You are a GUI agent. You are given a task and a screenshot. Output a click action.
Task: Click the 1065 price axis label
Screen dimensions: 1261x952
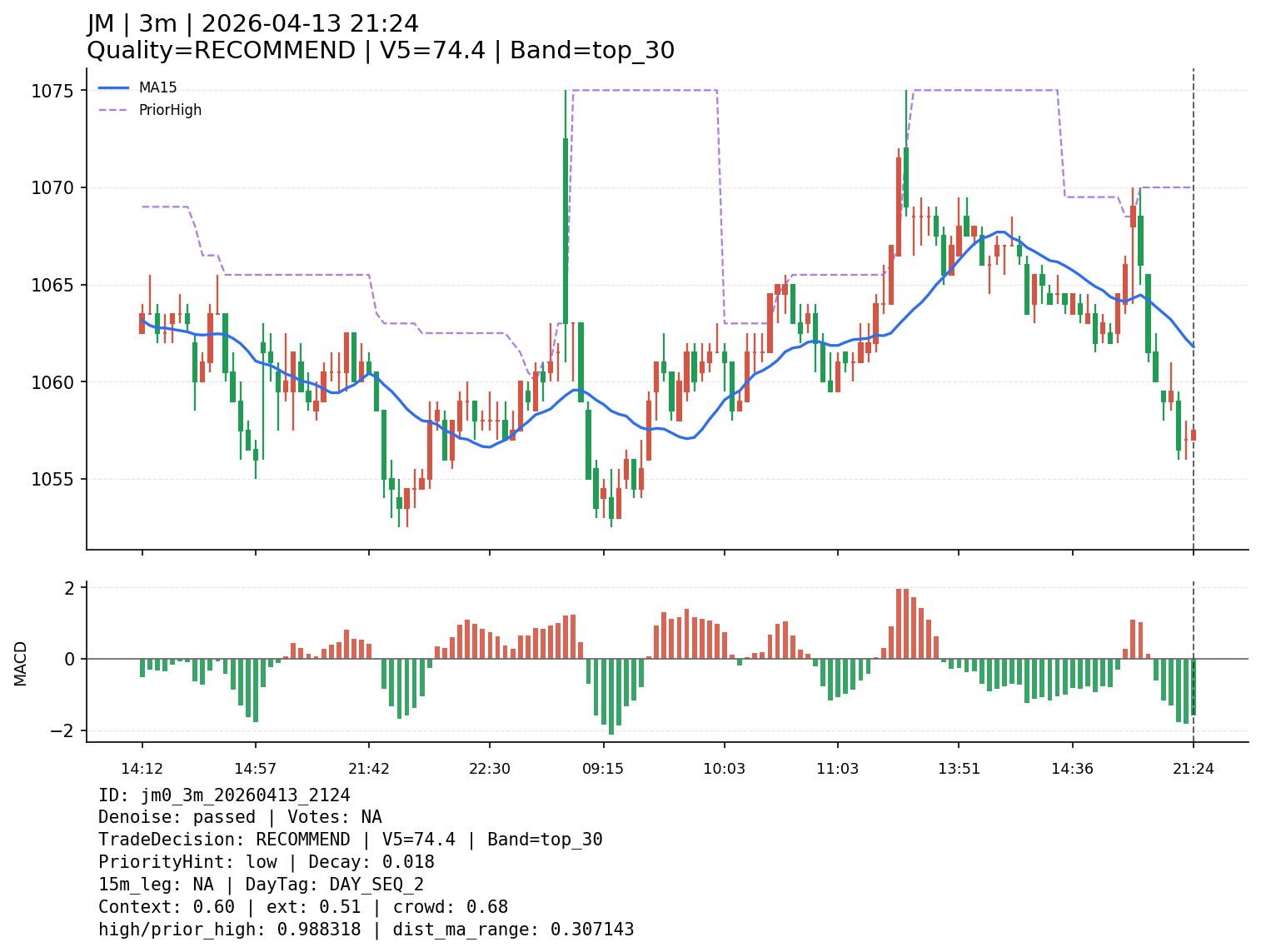coord(52,286)
